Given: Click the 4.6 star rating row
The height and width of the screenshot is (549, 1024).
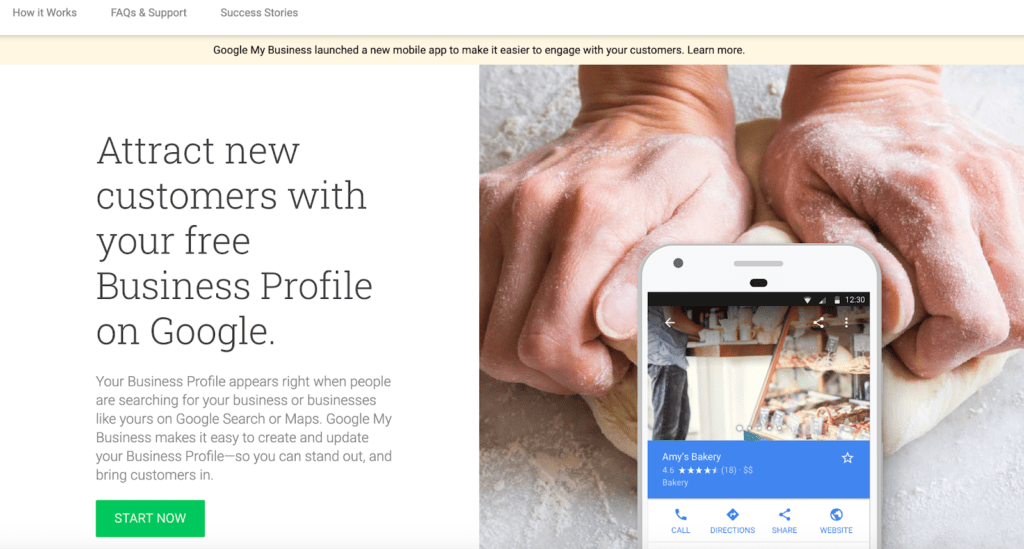Looking at the screenshot, I should click(707, 470).
